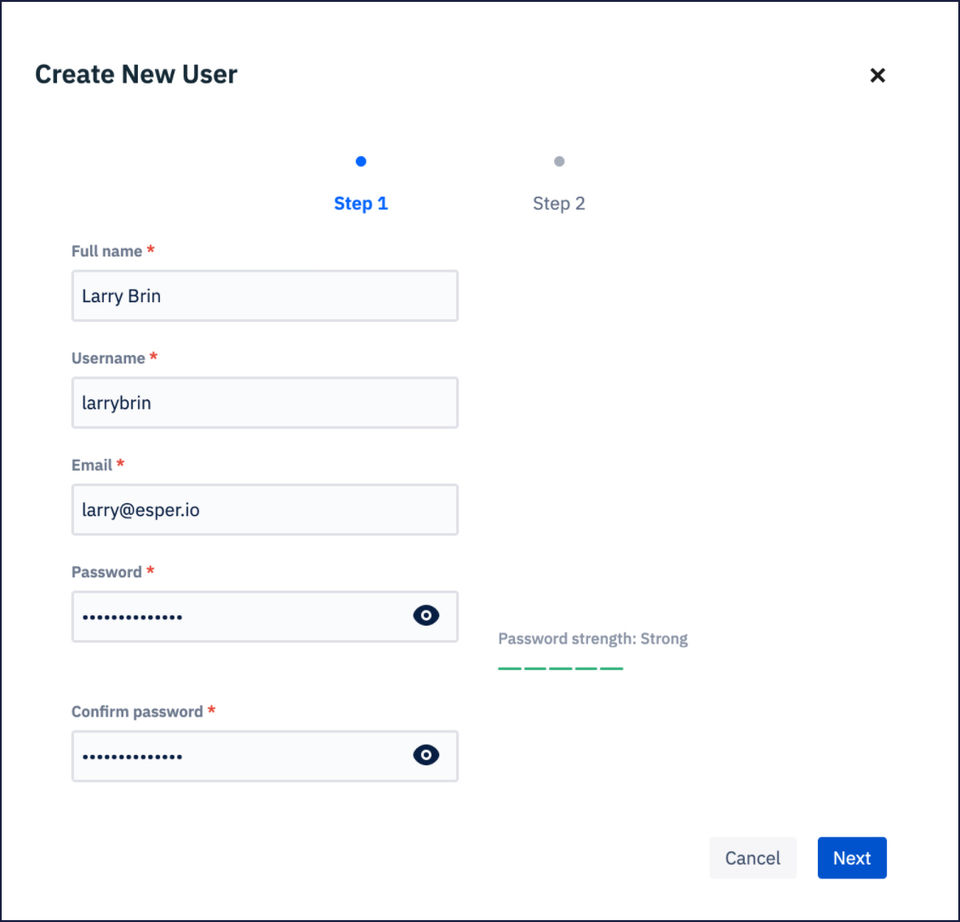Click the "Full name" field label
This screenshot has width=960, height=922.
[x=107, y=251]
